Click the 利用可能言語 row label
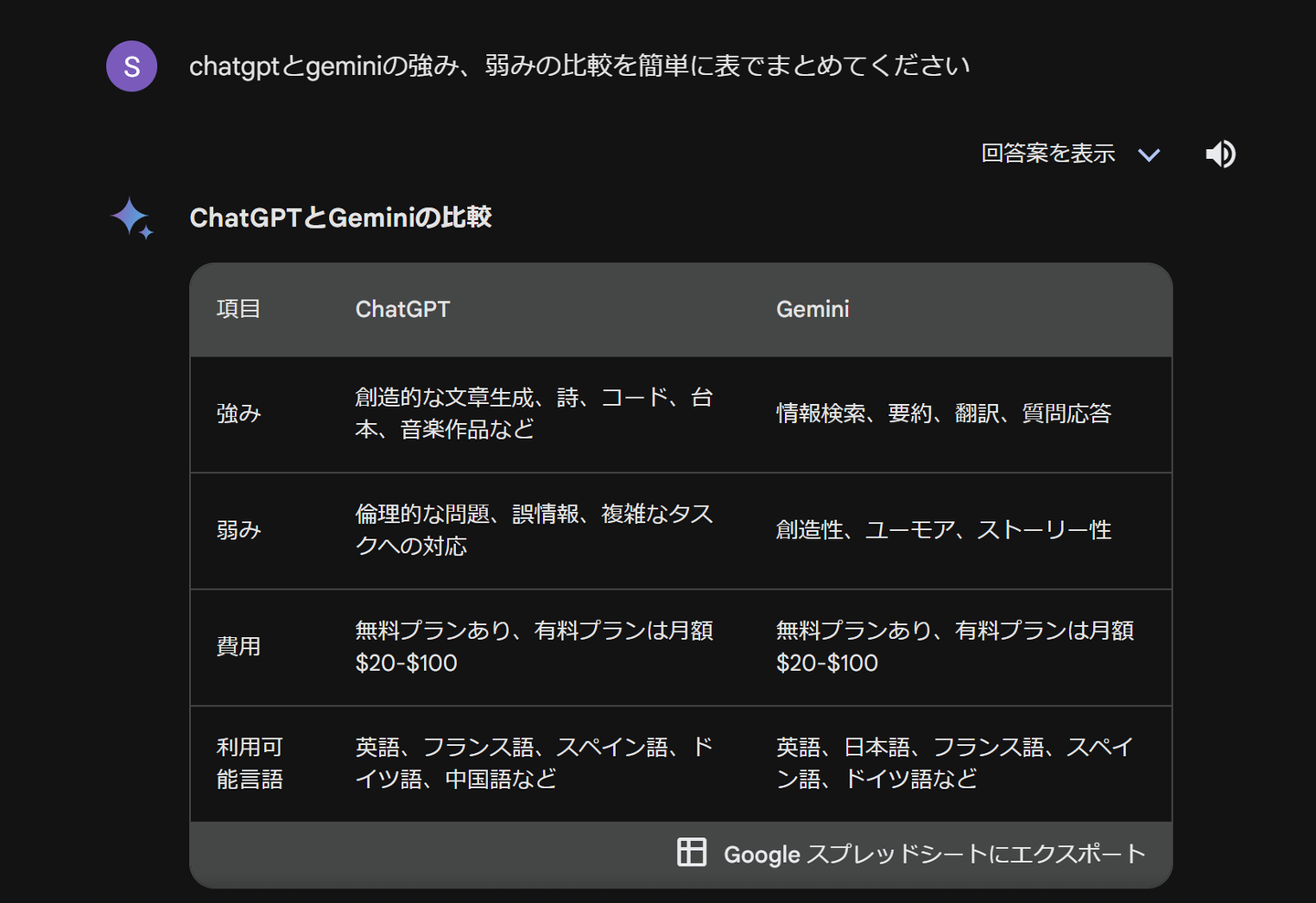 point(249,763)
